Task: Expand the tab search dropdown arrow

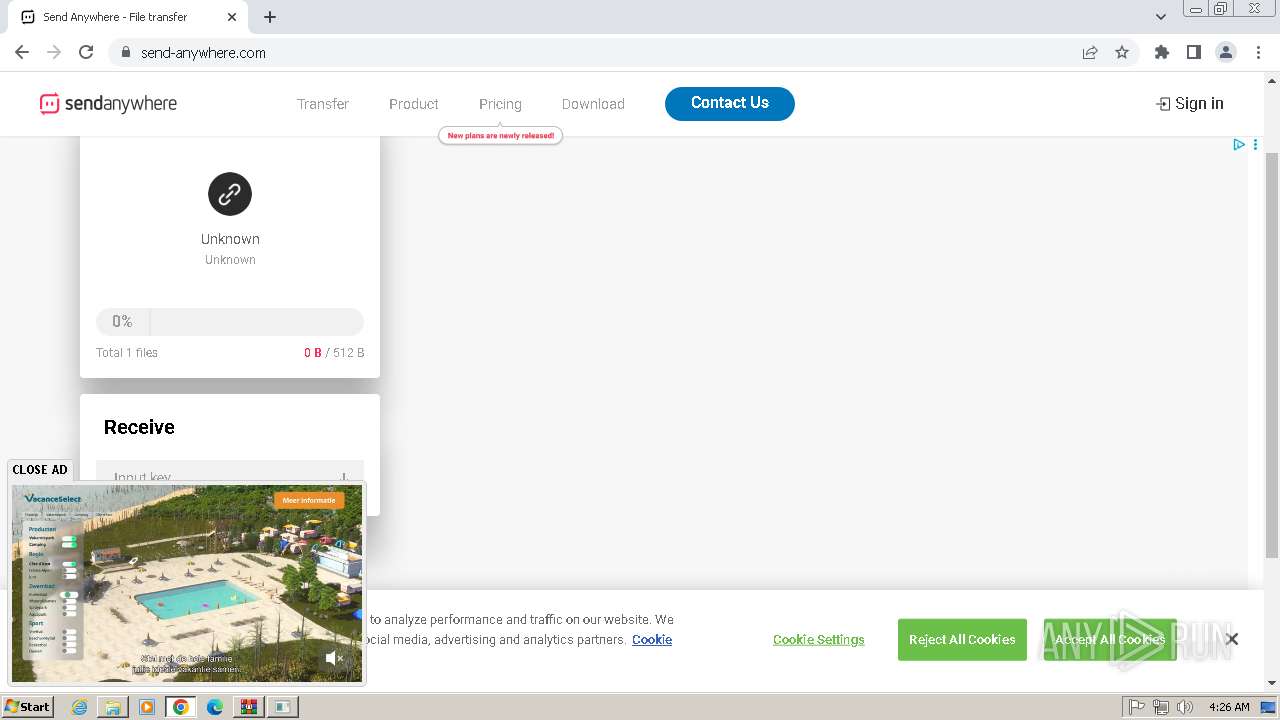Action: pos(1161,17)
